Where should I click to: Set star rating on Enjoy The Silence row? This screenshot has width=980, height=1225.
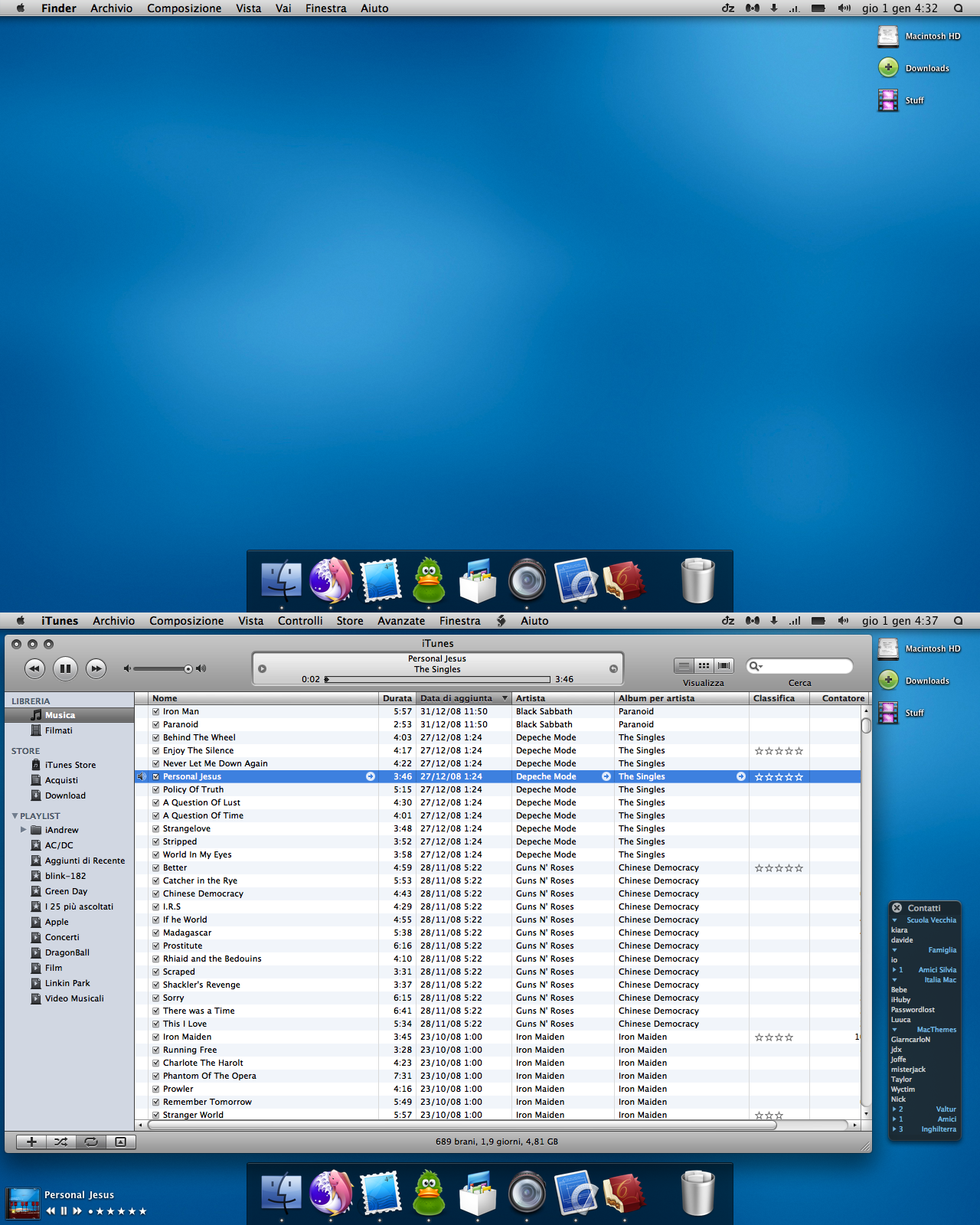pyautogui.click(x=779, y=751)
